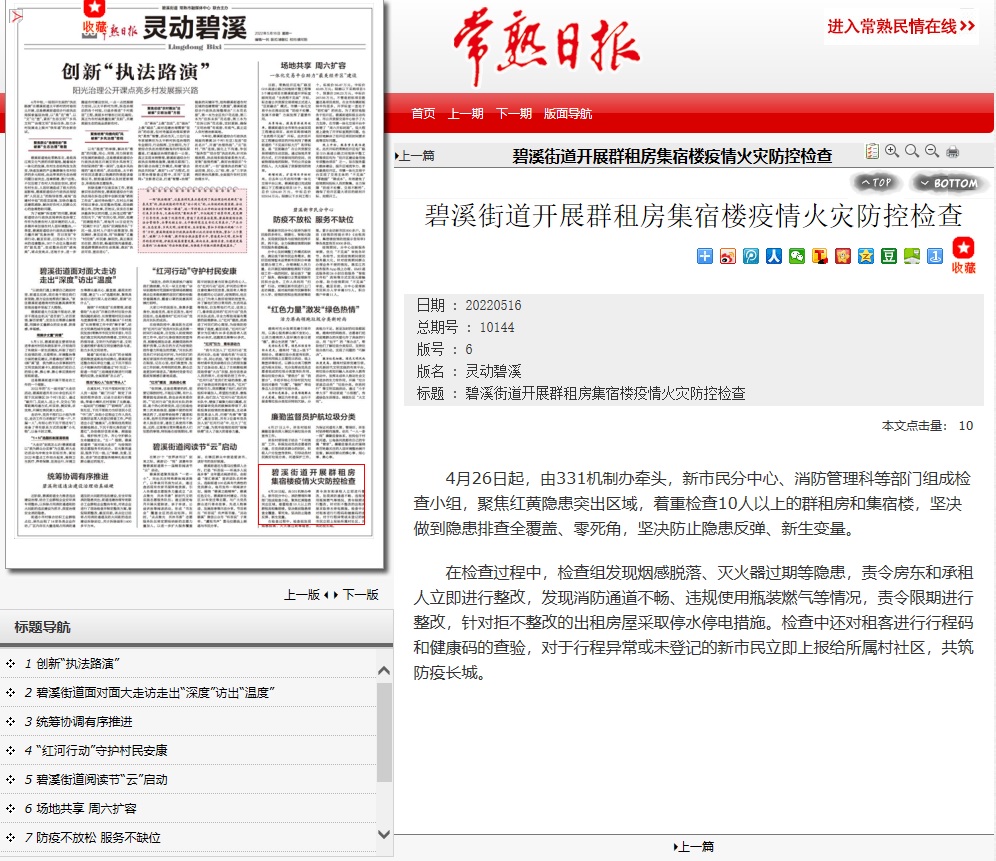Open title 6 场地共享 周六扩容
The width and height of the screenshot is (996, 861).
click(x=80, y=809)
